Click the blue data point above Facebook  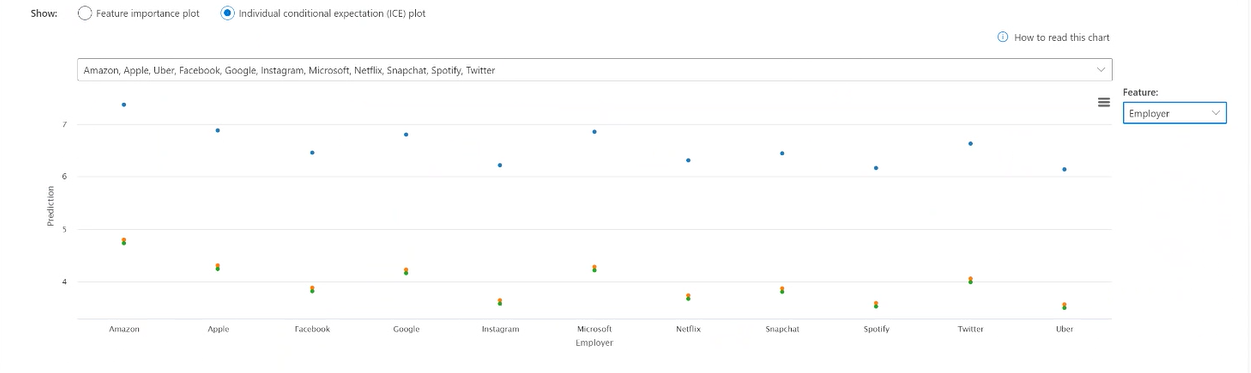click(x=312, y=153)
